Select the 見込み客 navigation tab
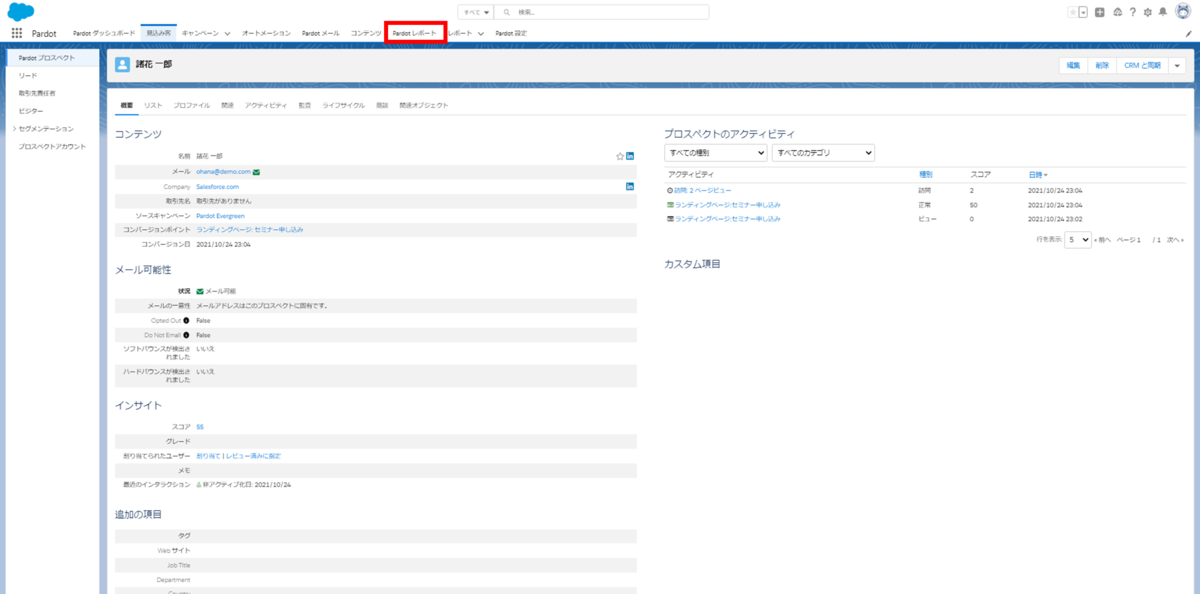The image size is (1200, 594). [x=158, y=33]
